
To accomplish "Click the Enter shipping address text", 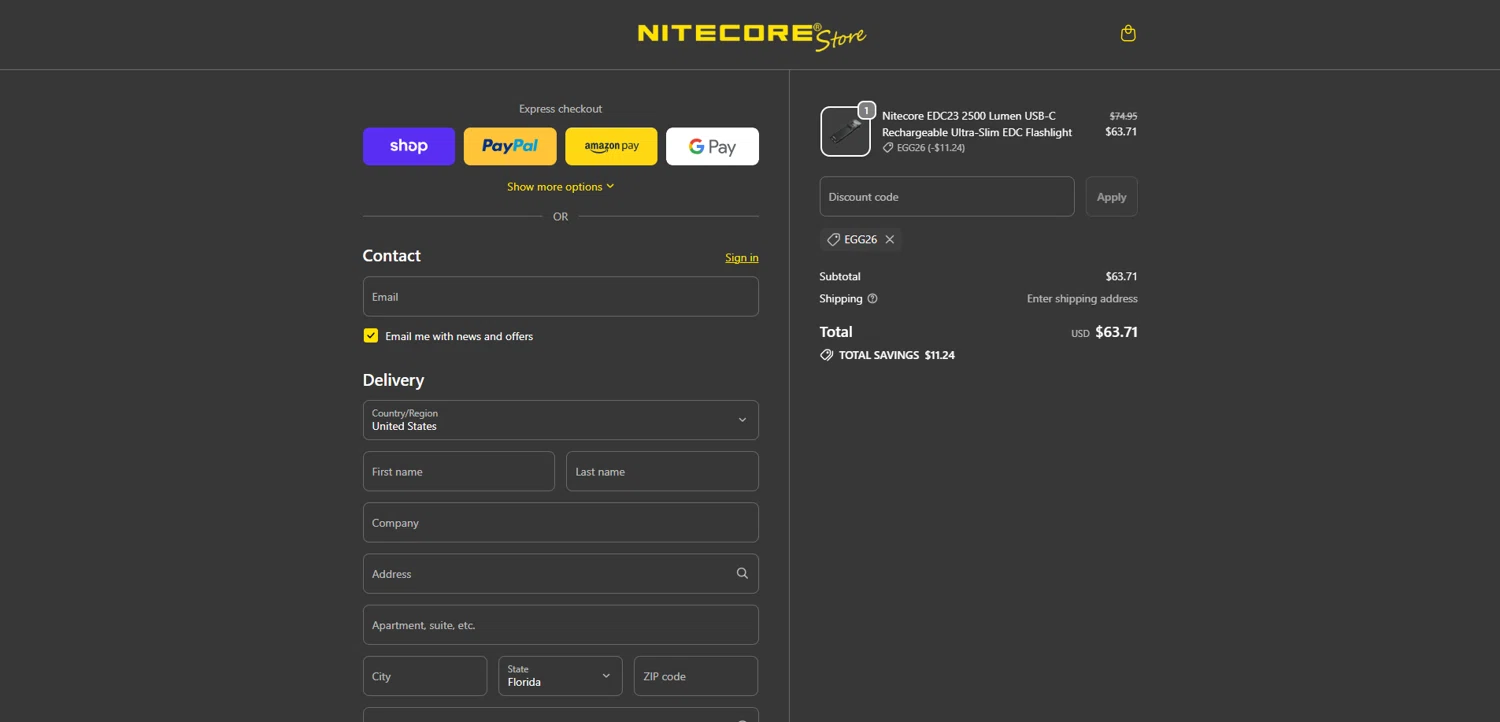I will point(1082,299).
